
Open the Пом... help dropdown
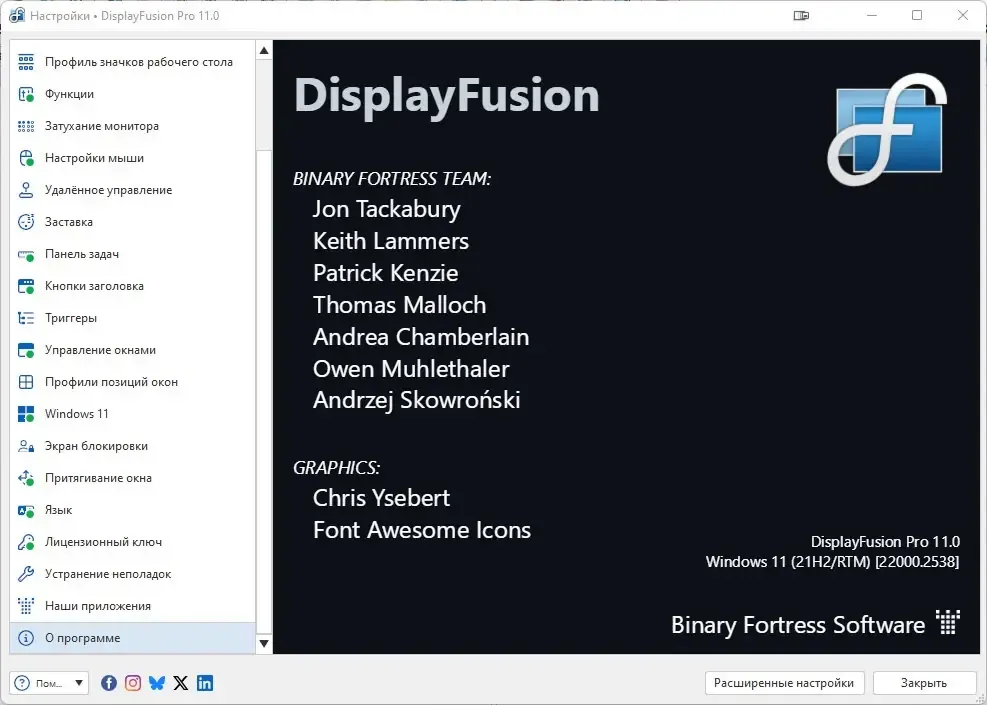click(x=49, y=683)
